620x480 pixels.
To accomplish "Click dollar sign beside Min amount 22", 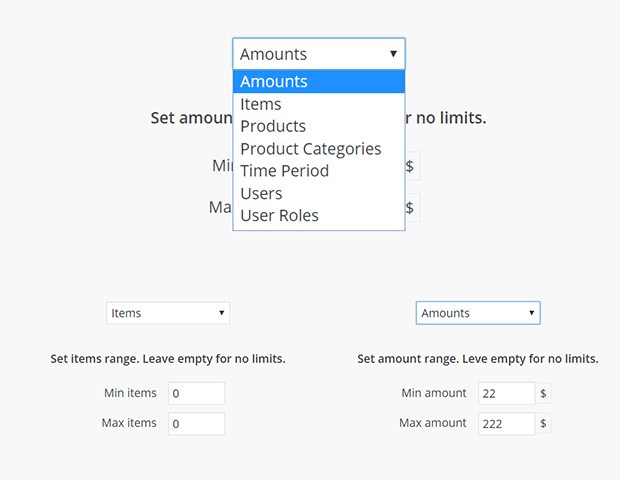I will pyautogui.click(x=544, y=394).
